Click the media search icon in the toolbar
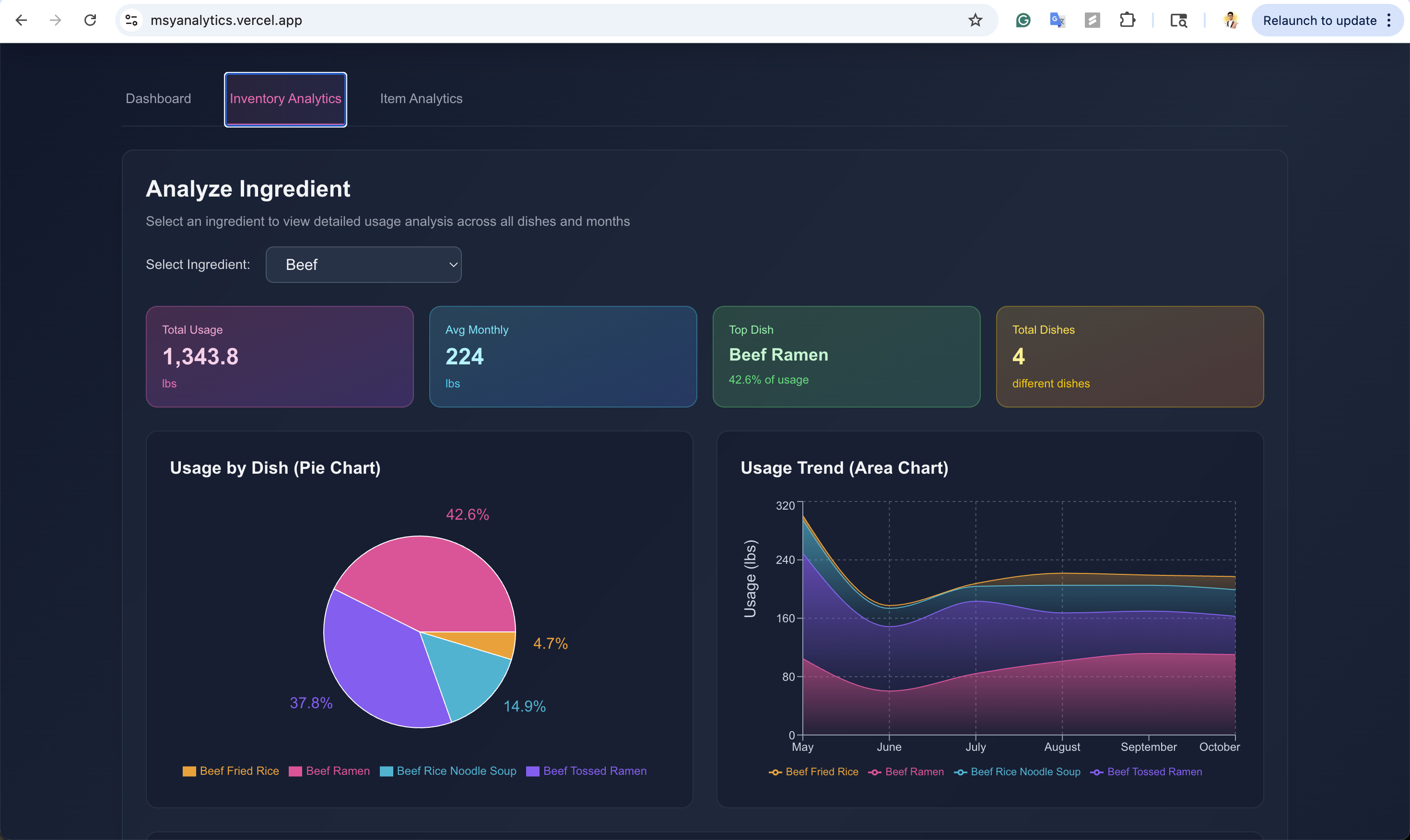This screenshot has height=840, width=1410. [x=1178, y=21]
